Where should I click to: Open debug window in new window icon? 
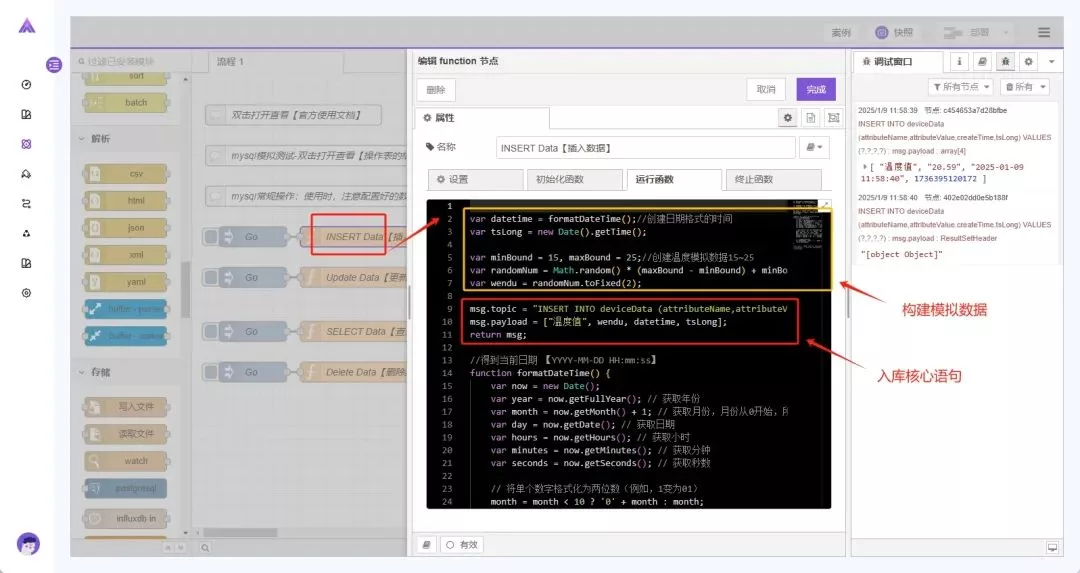pyautogui.click(x=1052, y=547)
